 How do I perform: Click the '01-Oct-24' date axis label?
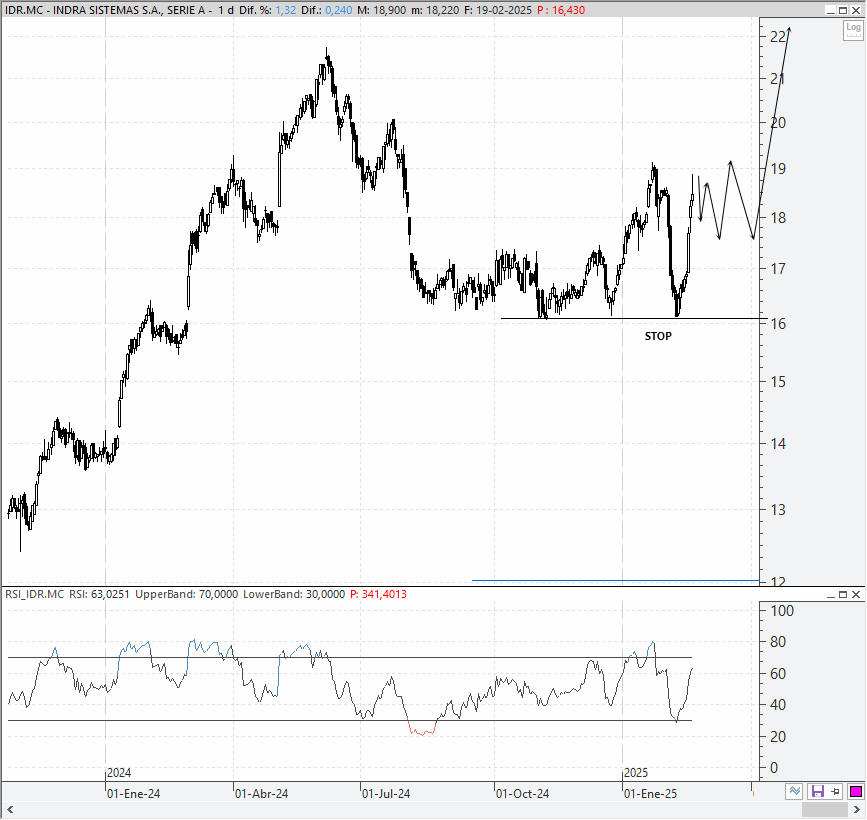(523, 794)
